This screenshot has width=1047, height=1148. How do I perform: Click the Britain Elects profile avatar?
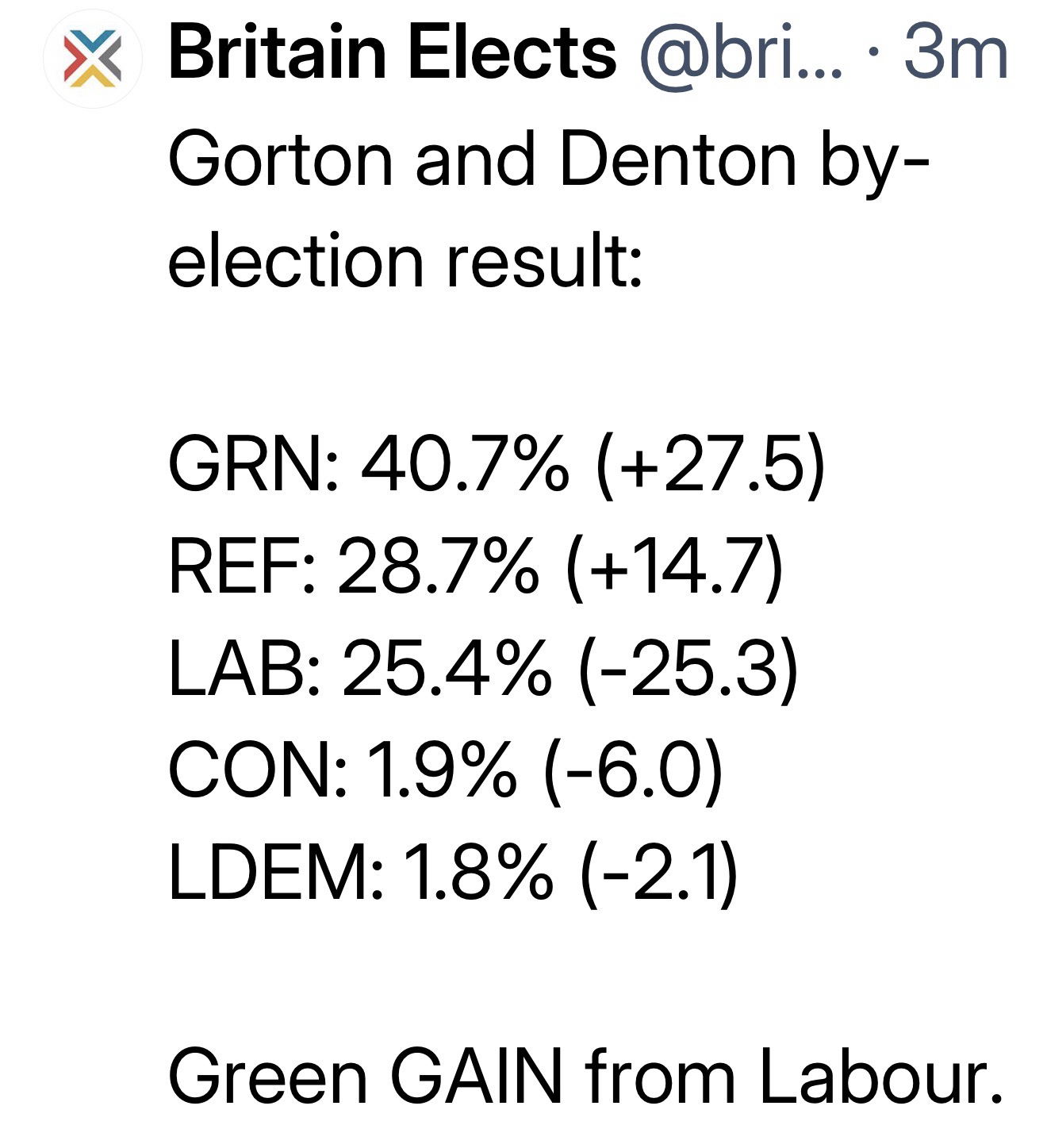(93, 59)
